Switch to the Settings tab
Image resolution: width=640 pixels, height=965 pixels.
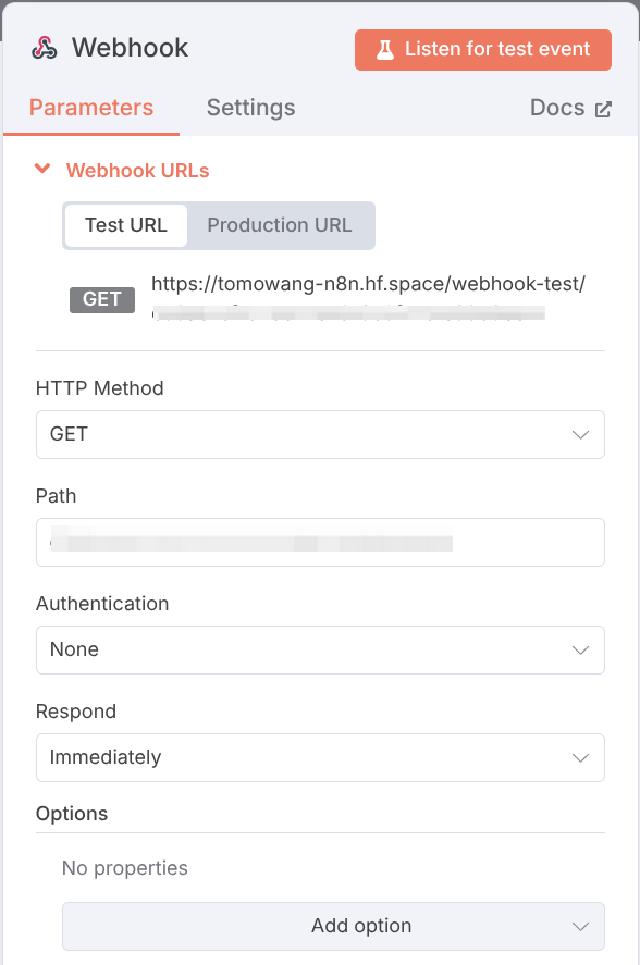(x=250, y=107)
